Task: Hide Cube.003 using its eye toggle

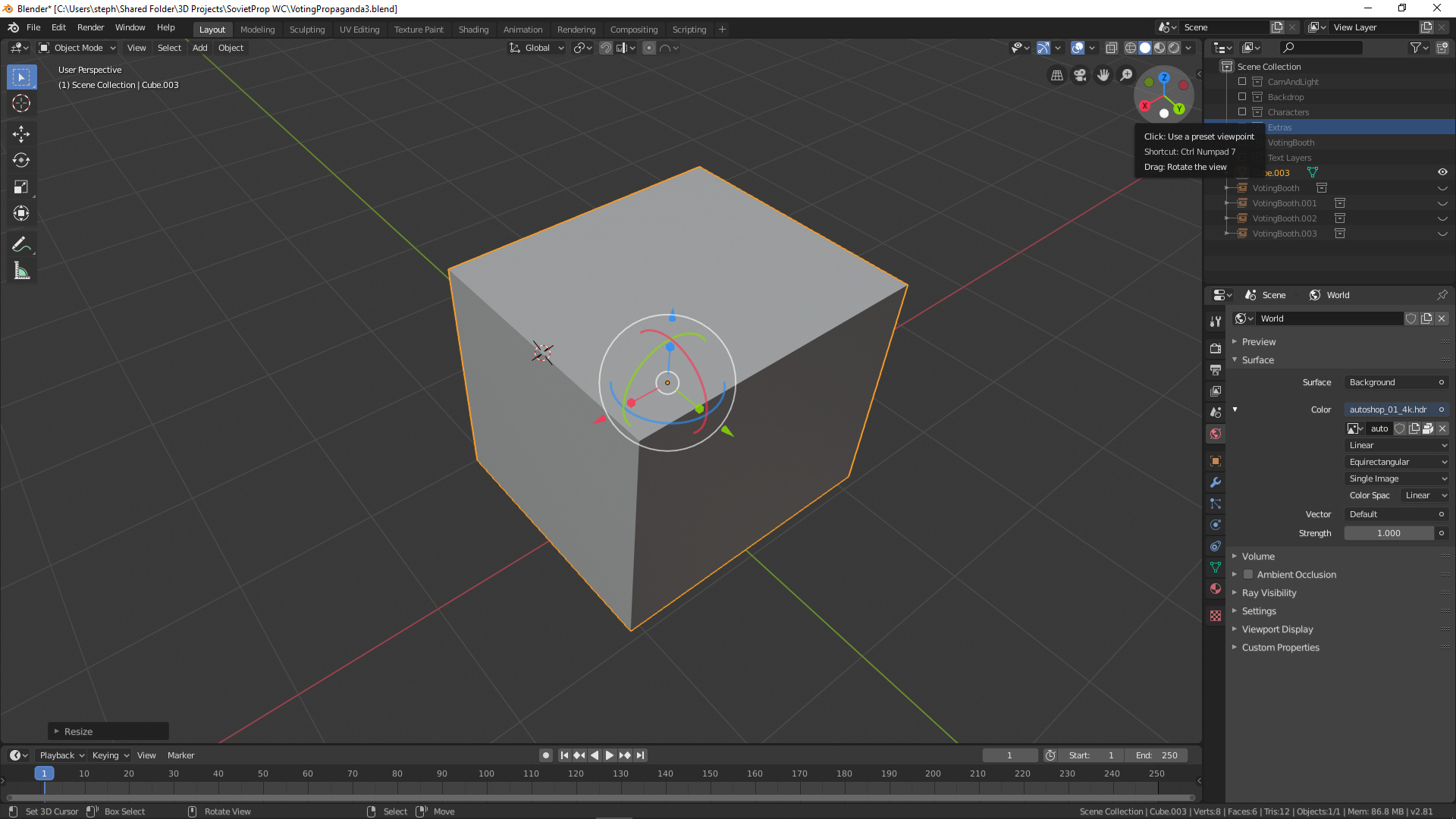Action: [1443, 172]
